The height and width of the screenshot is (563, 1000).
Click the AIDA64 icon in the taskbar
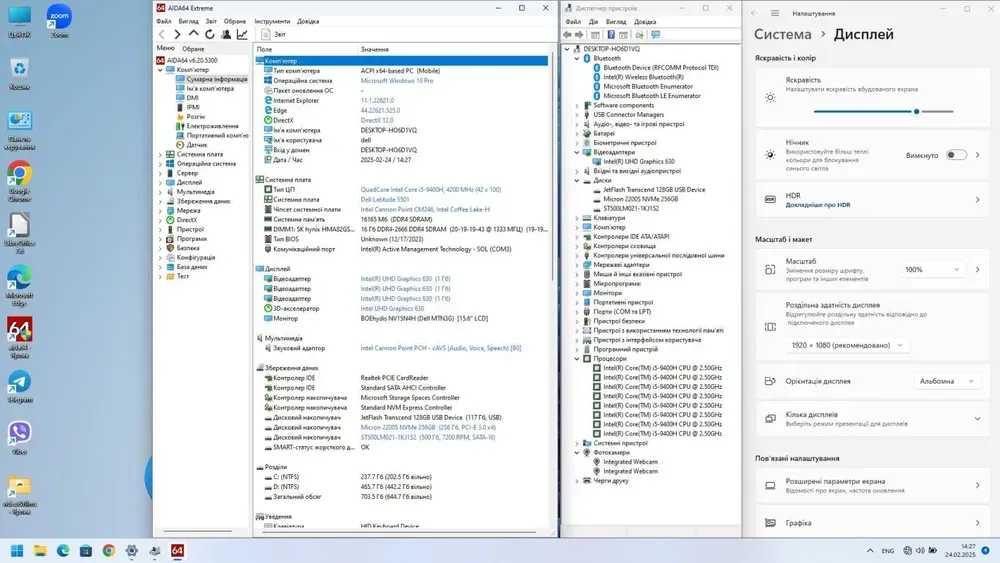(177, 550)
